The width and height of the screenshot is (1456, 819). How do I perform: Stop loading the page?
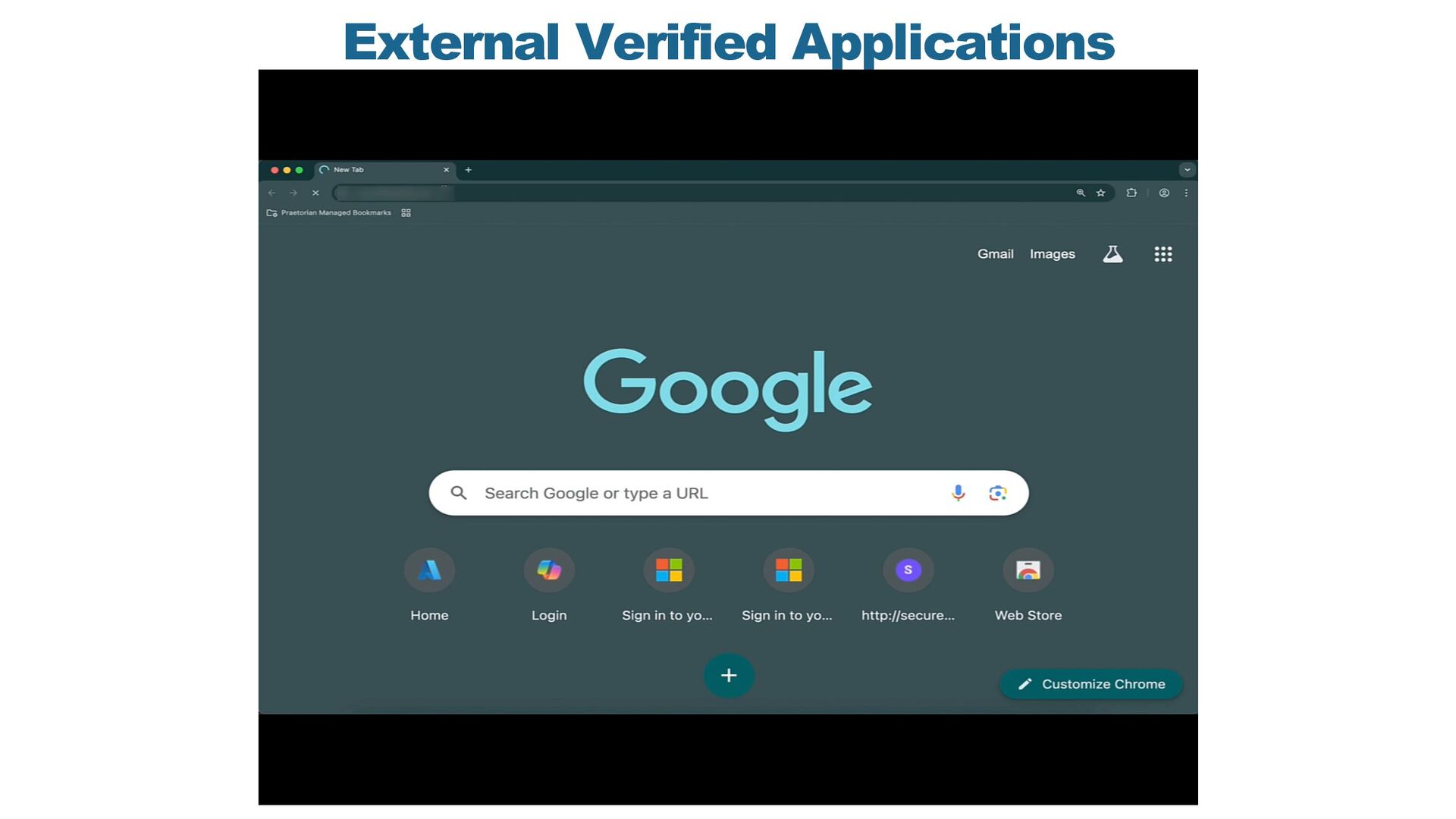point(315,193)
